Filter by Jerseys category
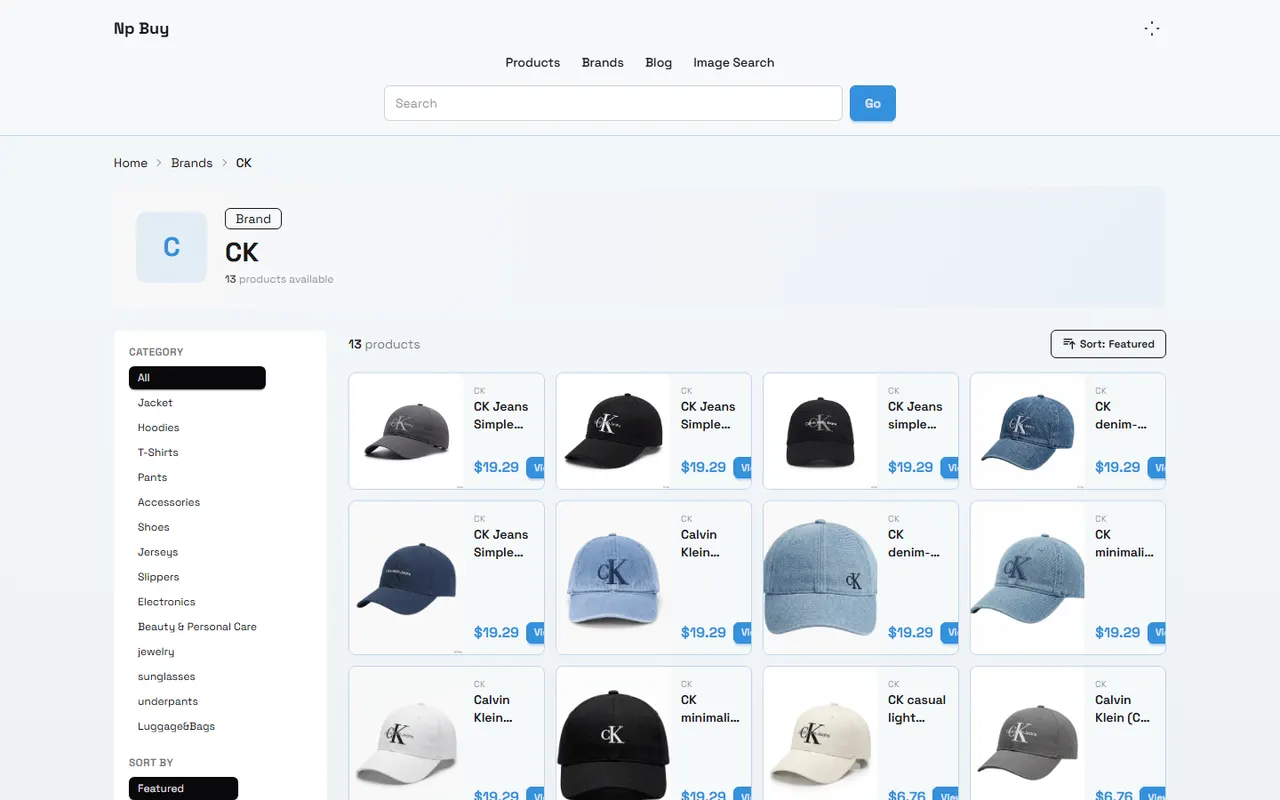 (157, 553)
